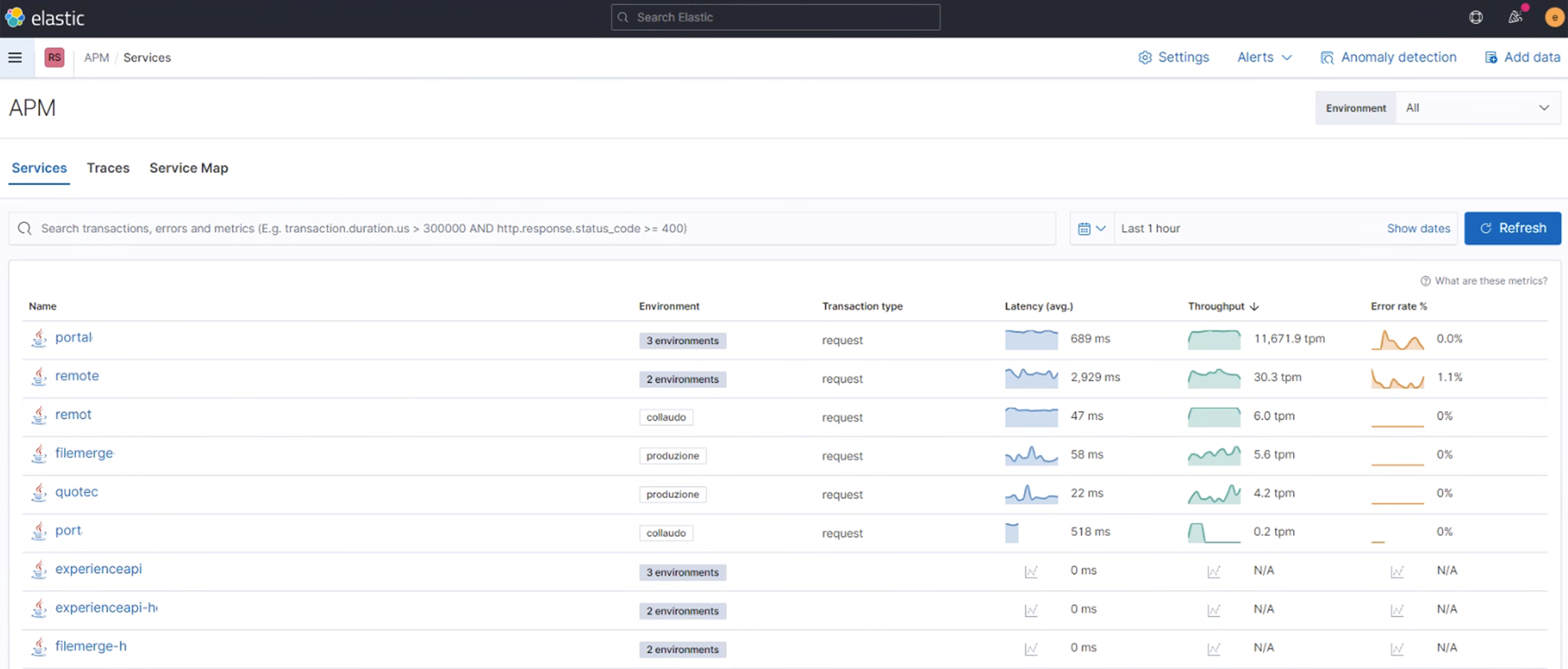Open the filemerge-h service

point(91,647)
